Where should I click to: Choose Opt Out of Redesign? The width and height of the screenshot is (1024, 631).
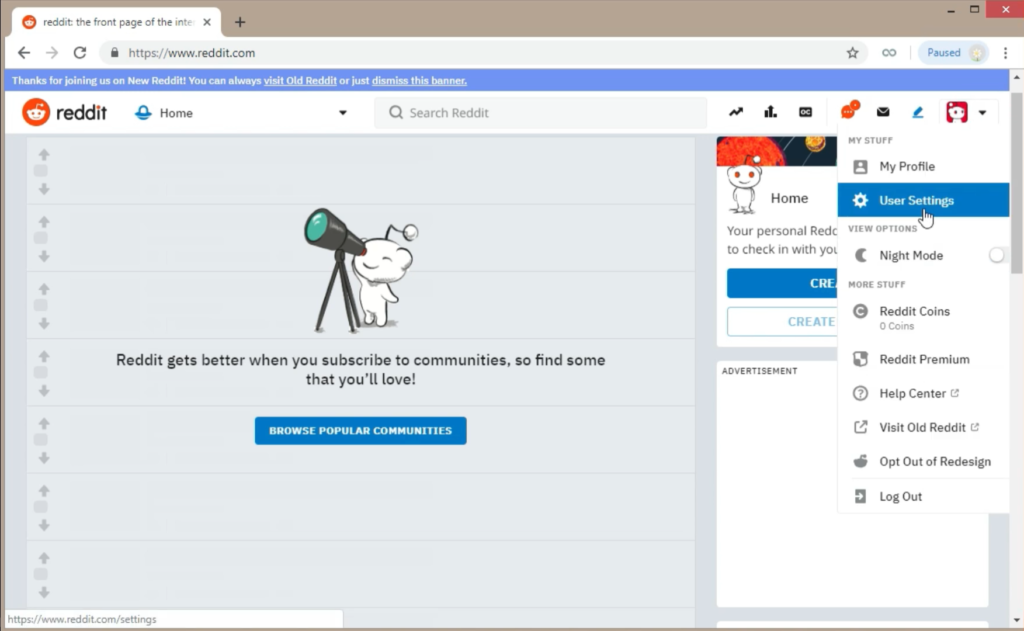point(923,462)
